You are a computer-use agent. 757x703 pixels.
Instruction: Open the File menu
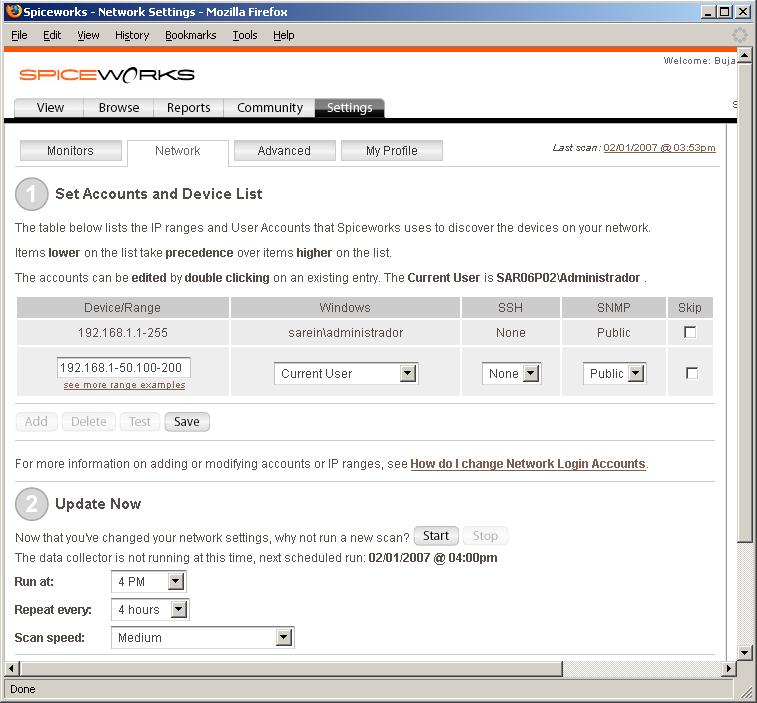[x=19, y=35]
